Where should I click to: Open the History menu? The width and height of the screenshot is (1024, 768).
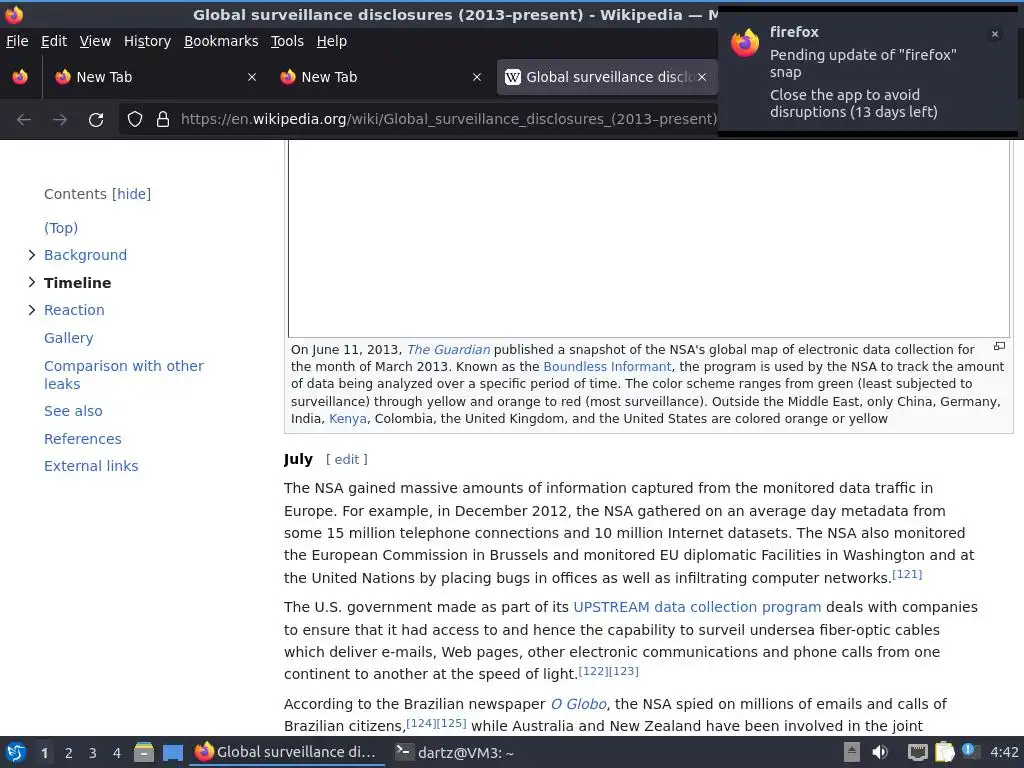[147, 41]
